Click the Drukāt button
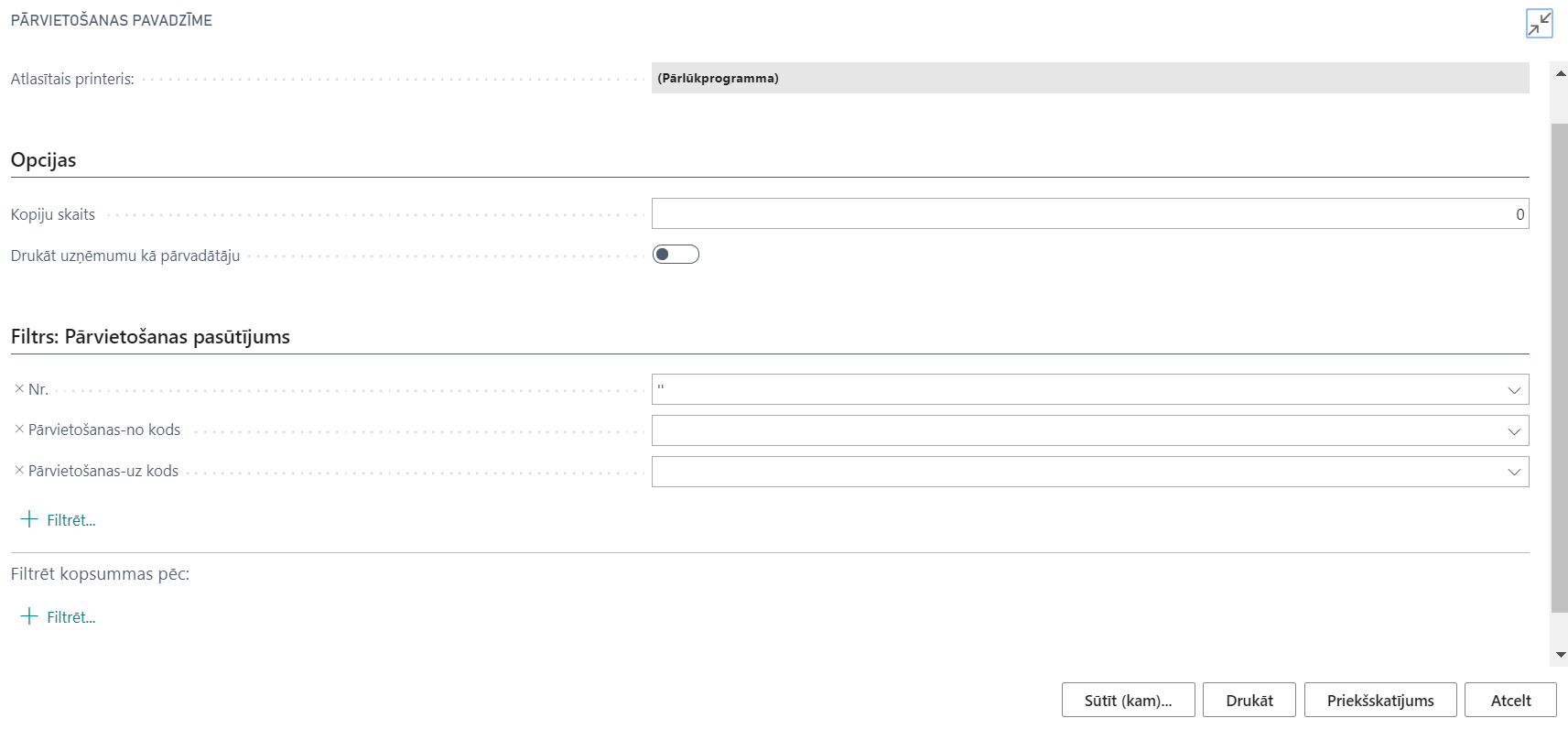 point(1249,700)
